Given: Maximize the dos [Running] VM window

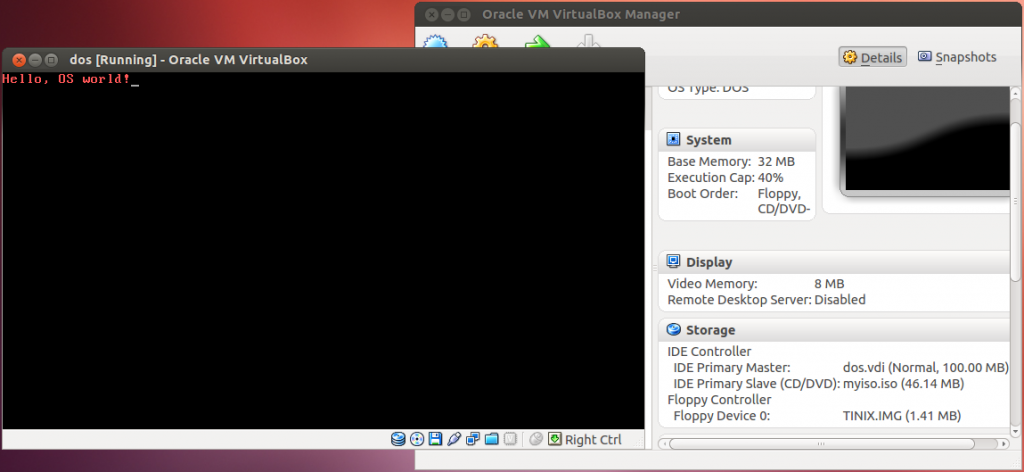Looking at the screenshot, I should click(50, 60).
